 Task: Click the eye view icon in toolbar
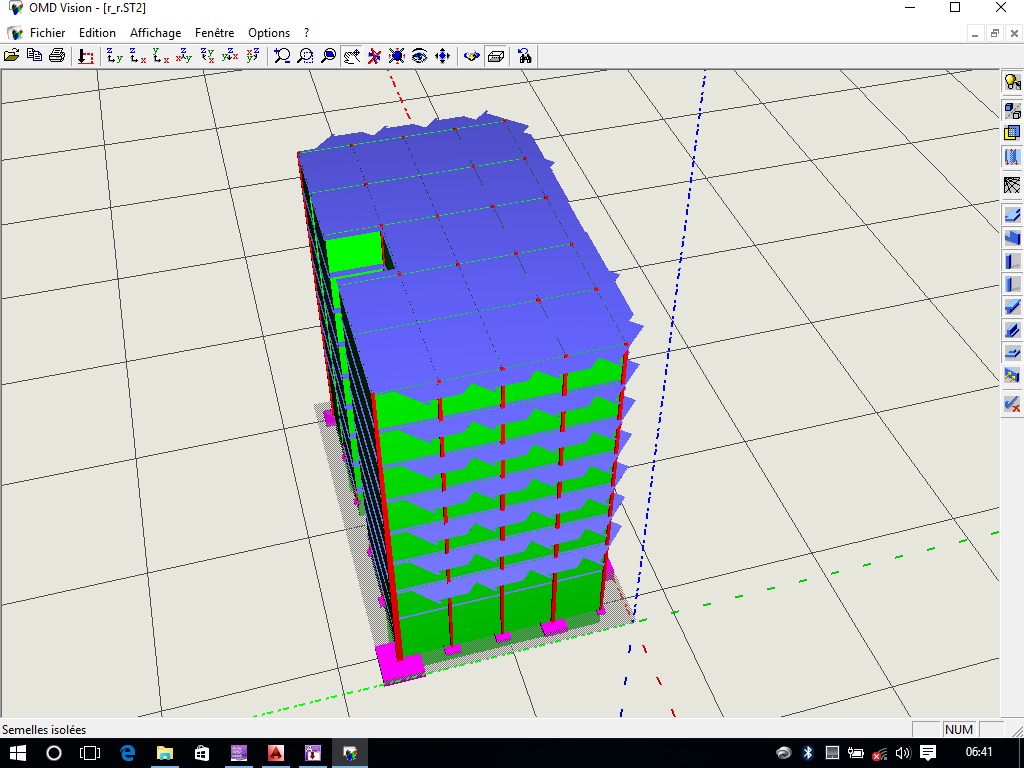[419, 56]
